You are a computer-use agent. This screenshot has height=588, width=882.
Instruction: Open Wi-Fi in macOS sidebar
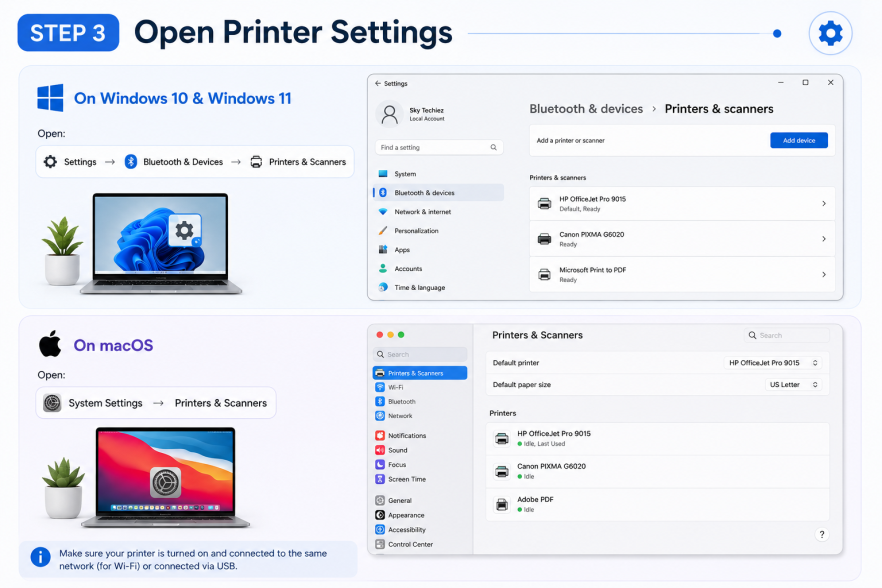420,387
